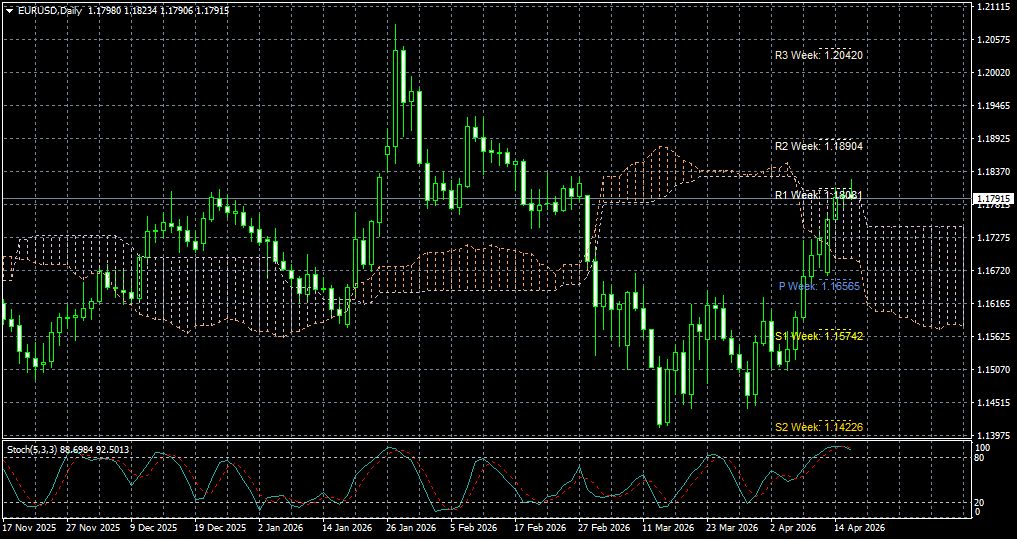Click the 5 Feb 2026 date label
The height and width of the screenshot is (539, 1017).
(474, 528)
